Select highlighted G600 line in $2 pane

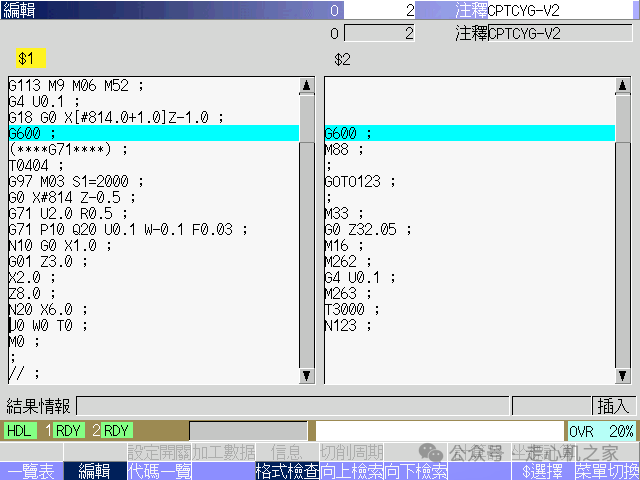point(470,133)
